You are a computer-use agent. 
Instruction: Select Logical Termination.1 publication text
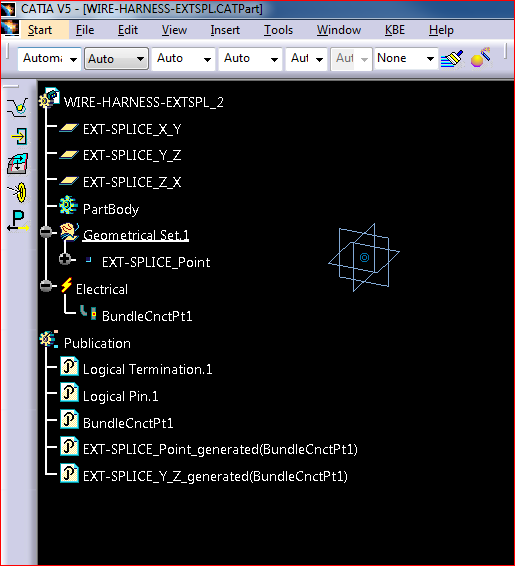click(148, 370)
